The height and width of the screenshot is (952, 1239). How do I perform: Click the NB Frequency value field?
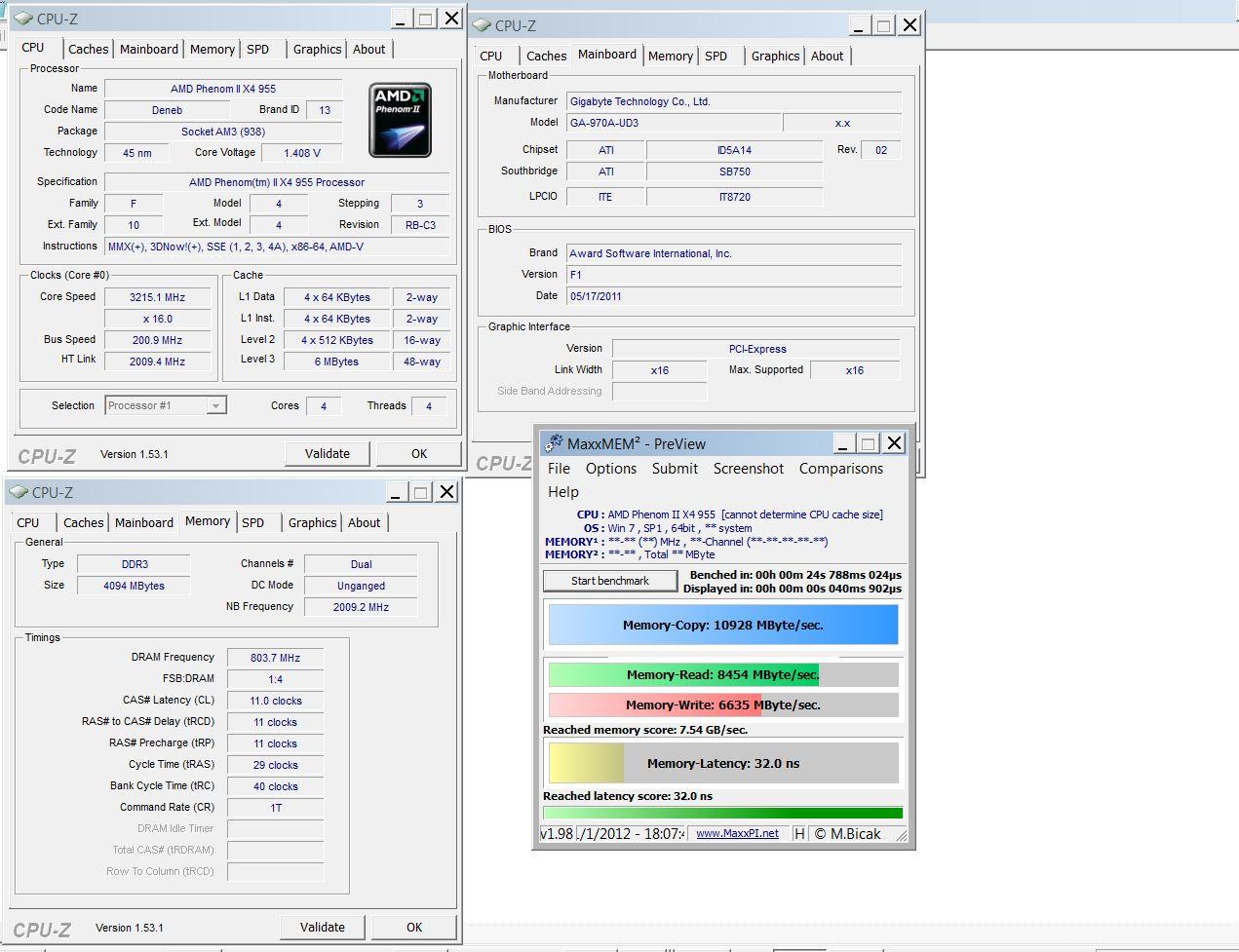361,607
